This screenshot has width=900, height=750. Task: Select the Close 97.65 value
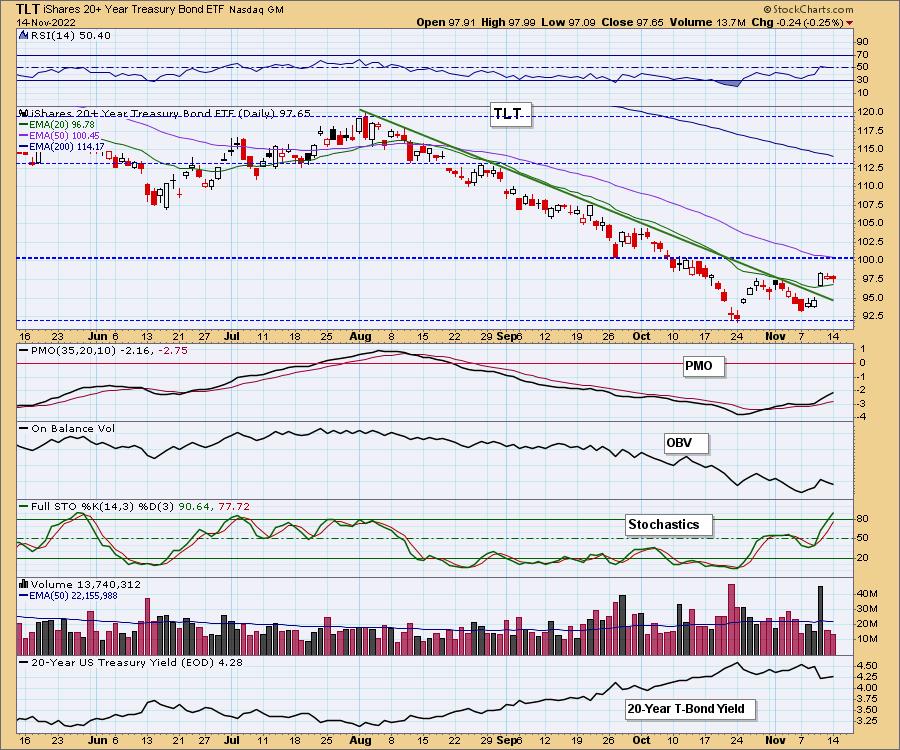click(x=632, y=22)
